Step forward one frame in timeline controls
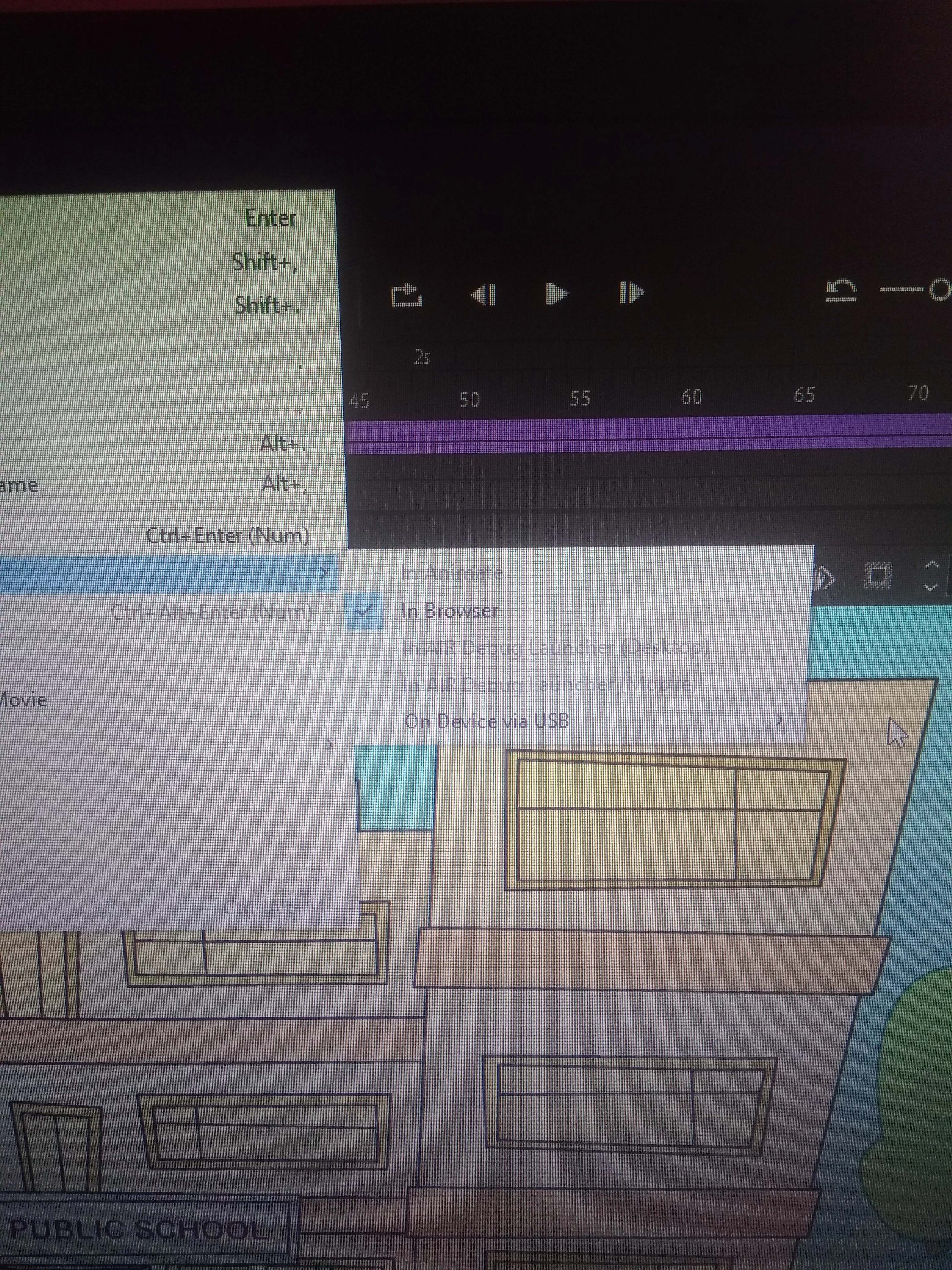 (632, 293)
